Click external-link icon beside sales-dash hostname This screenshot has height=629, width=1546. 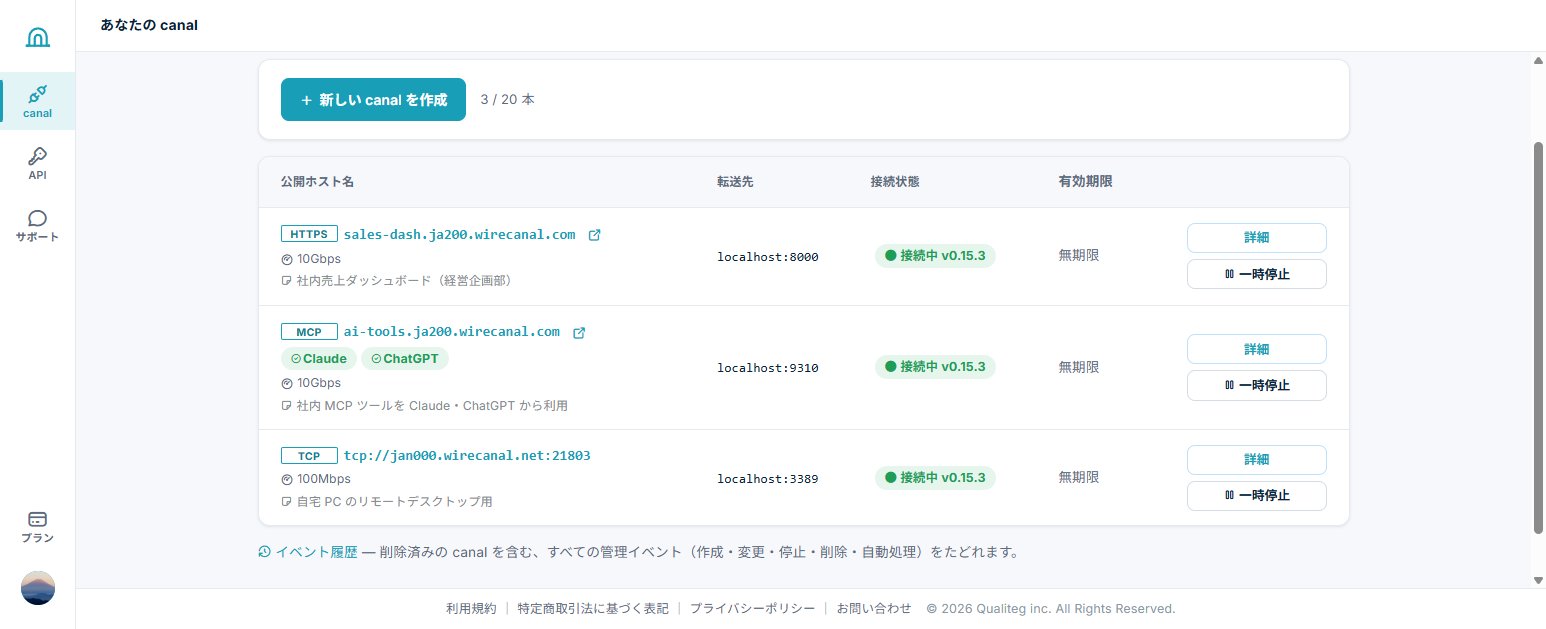click(594, 235)
